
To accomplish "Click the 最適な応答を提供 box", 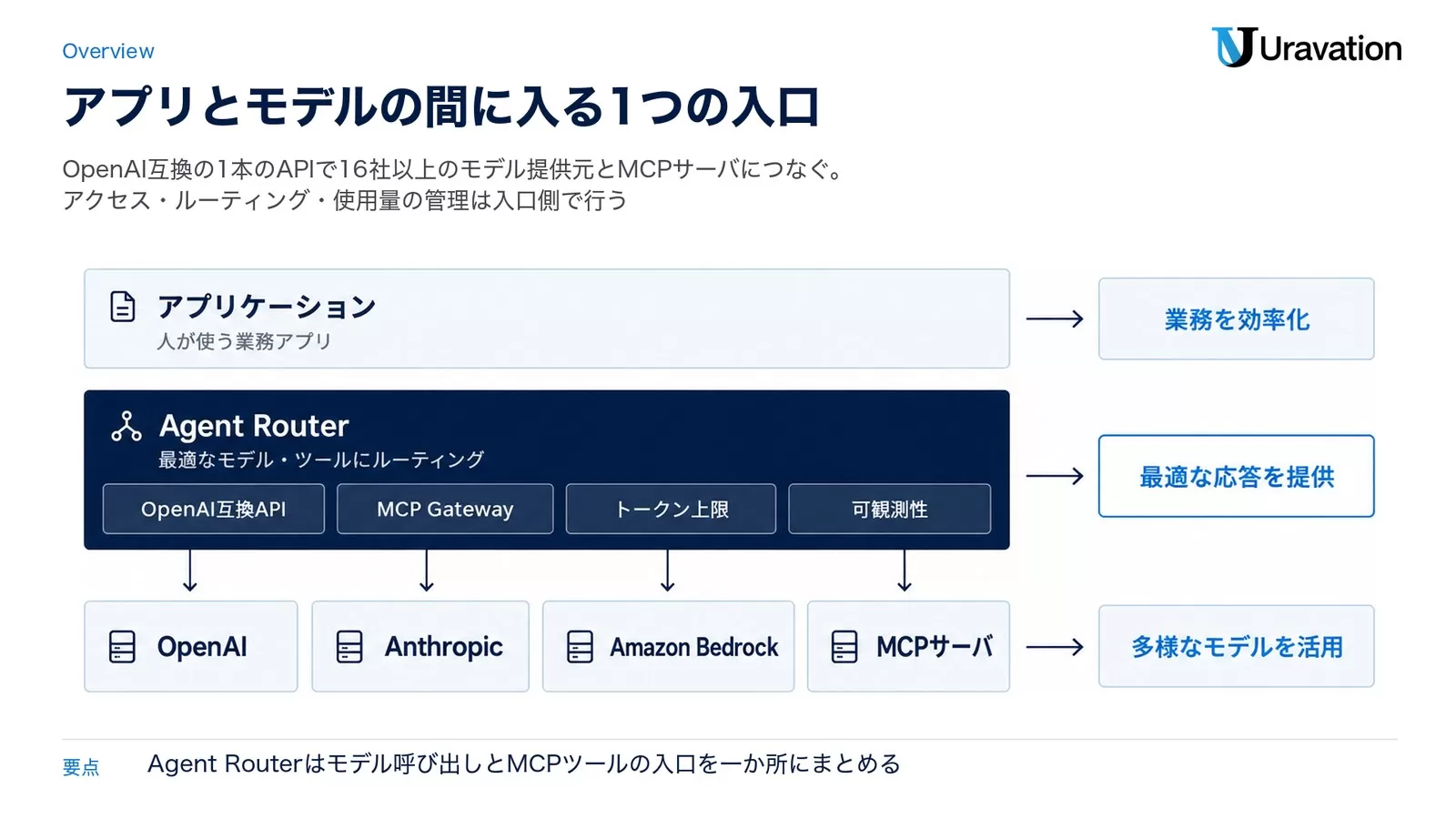I will point(1236,476).
